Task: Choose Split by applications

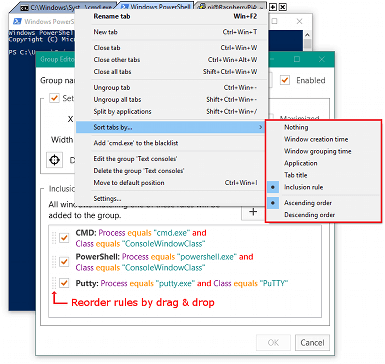Action: click(171, 112)
